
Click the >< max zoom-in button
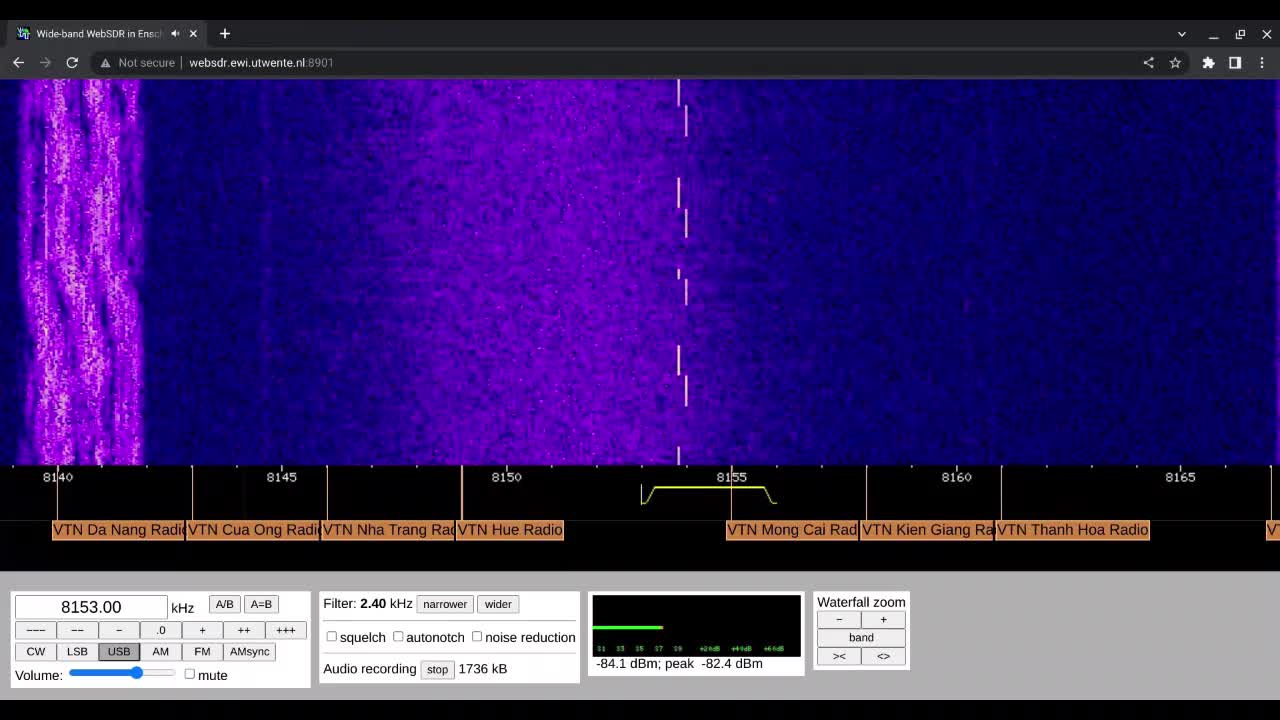[x=839, y=656]
